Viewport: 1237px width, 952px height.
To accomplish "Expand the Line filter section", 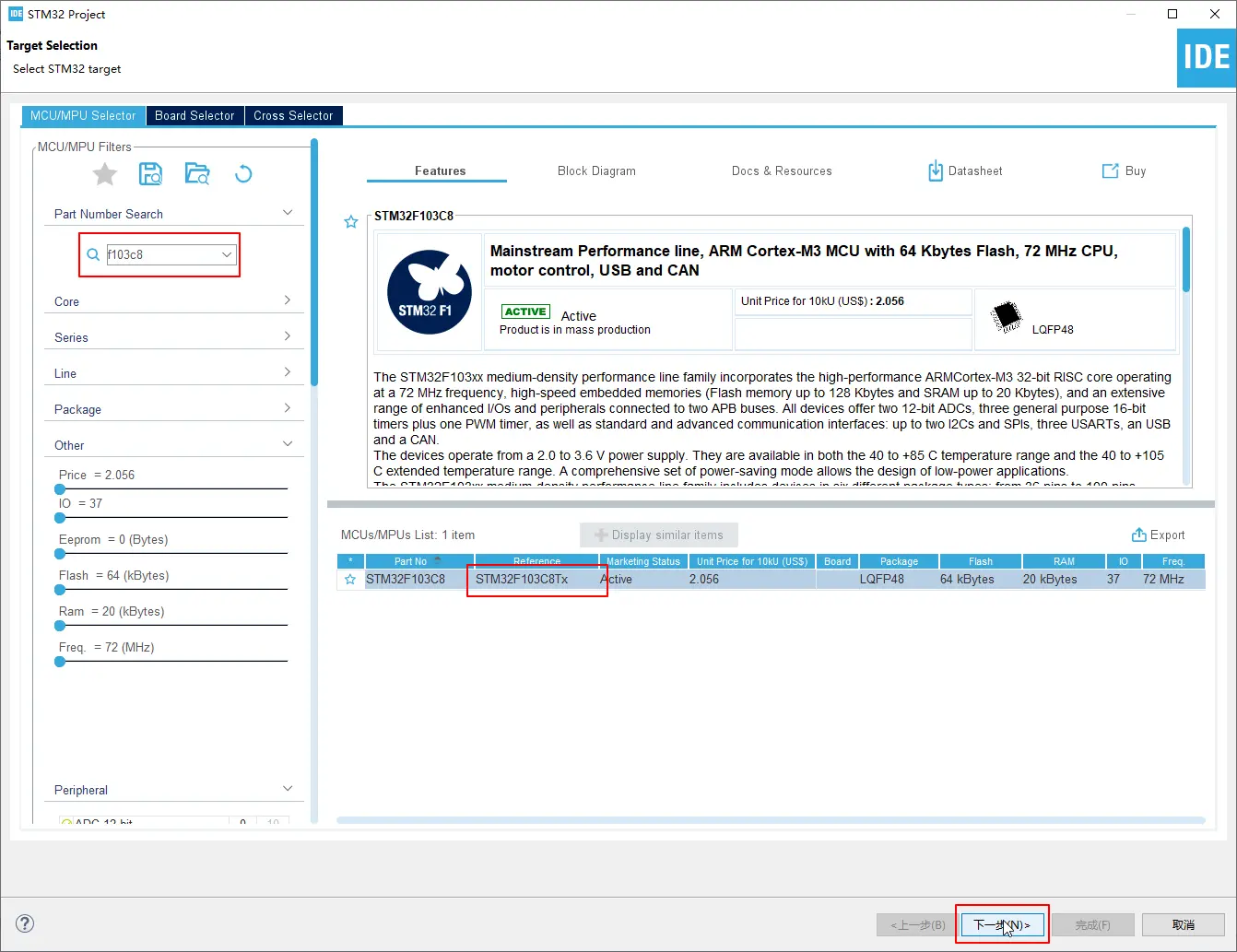I will tap(288, 372).
